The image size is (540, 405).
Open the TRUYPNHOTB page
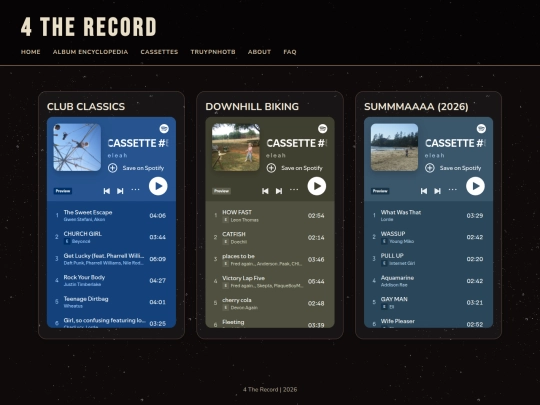coord(213,52)
